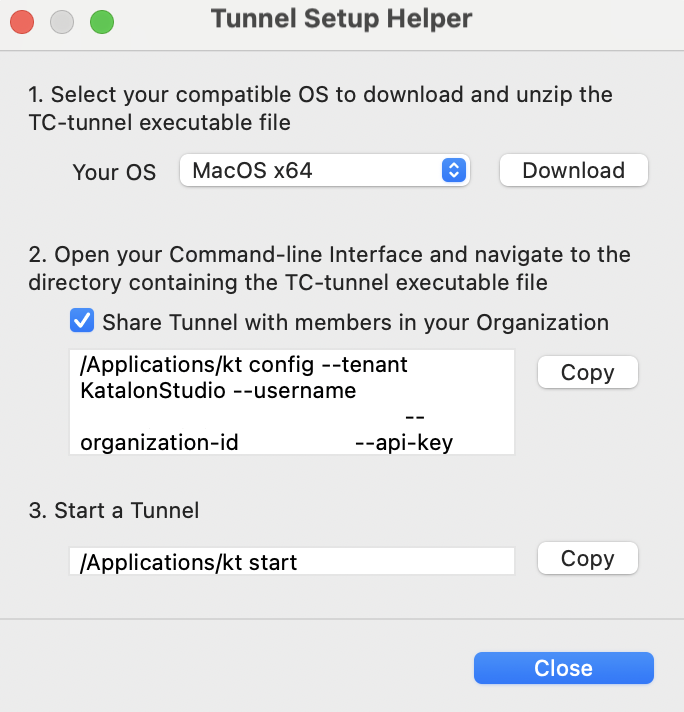
Task: Click the /Applications/kt start command field
Action: point(291,562)
